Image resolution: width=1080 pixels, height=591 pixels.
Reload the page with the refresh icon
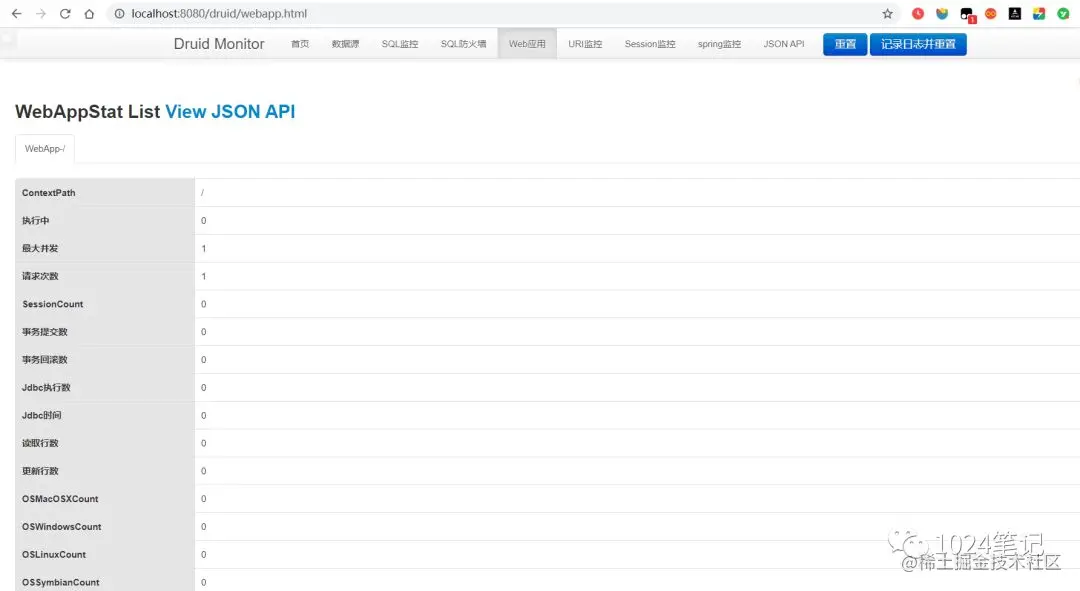(x=65, y=14)
